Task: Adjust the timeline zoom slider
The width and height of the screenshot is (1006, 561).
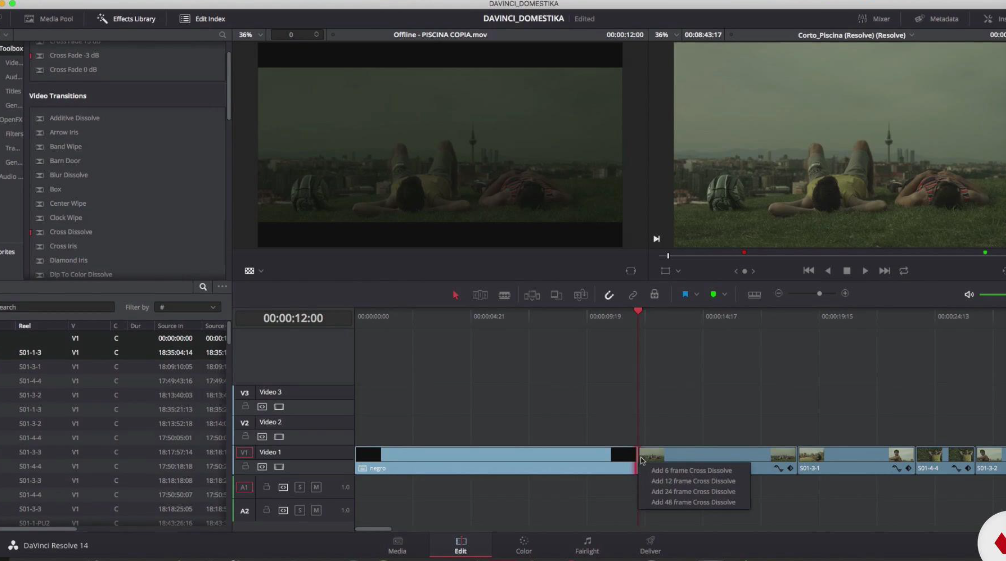Action: (819, 294)
